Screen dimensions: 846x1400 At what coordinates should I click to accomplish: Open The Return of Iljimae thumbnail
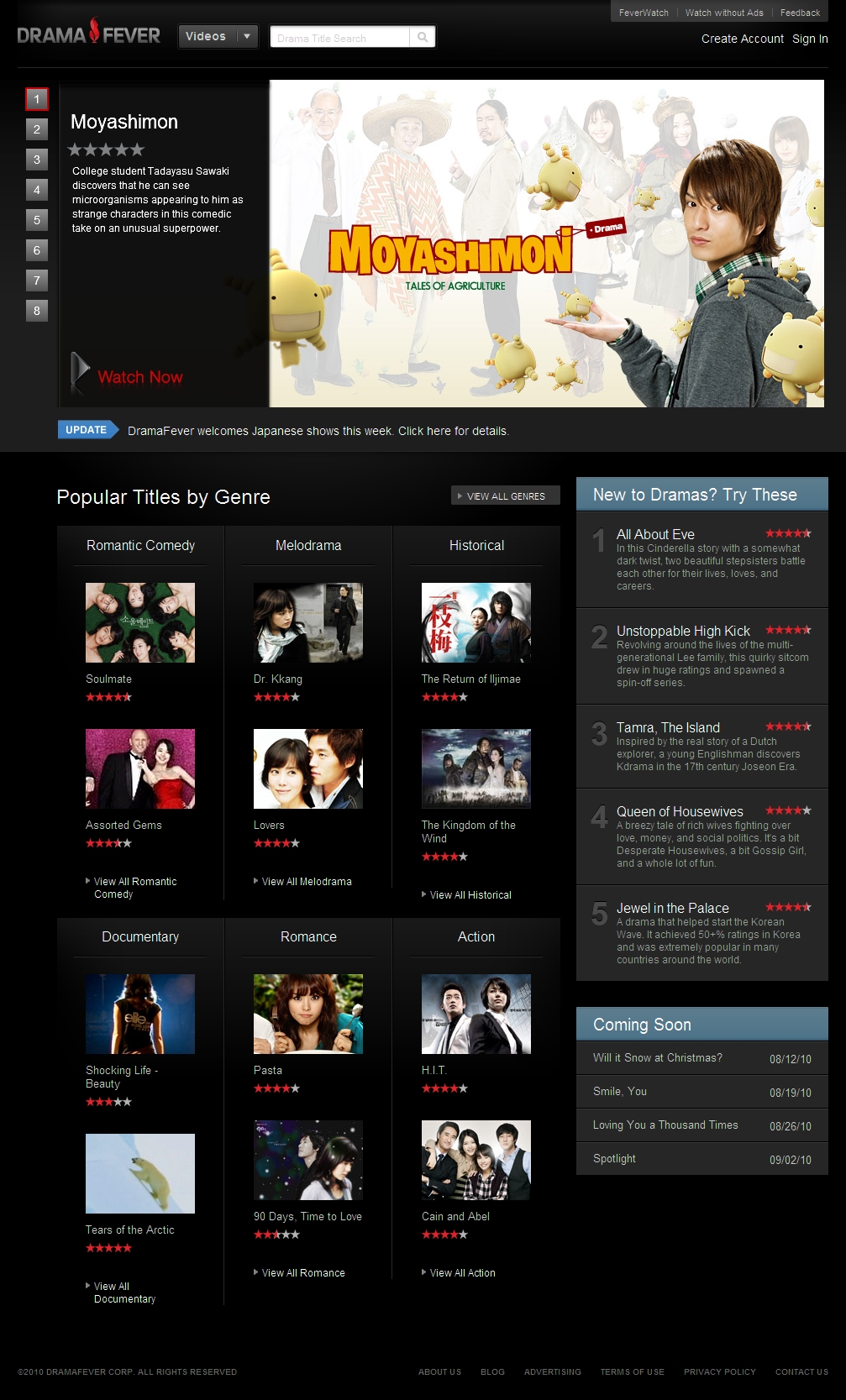tap(476, 623)
